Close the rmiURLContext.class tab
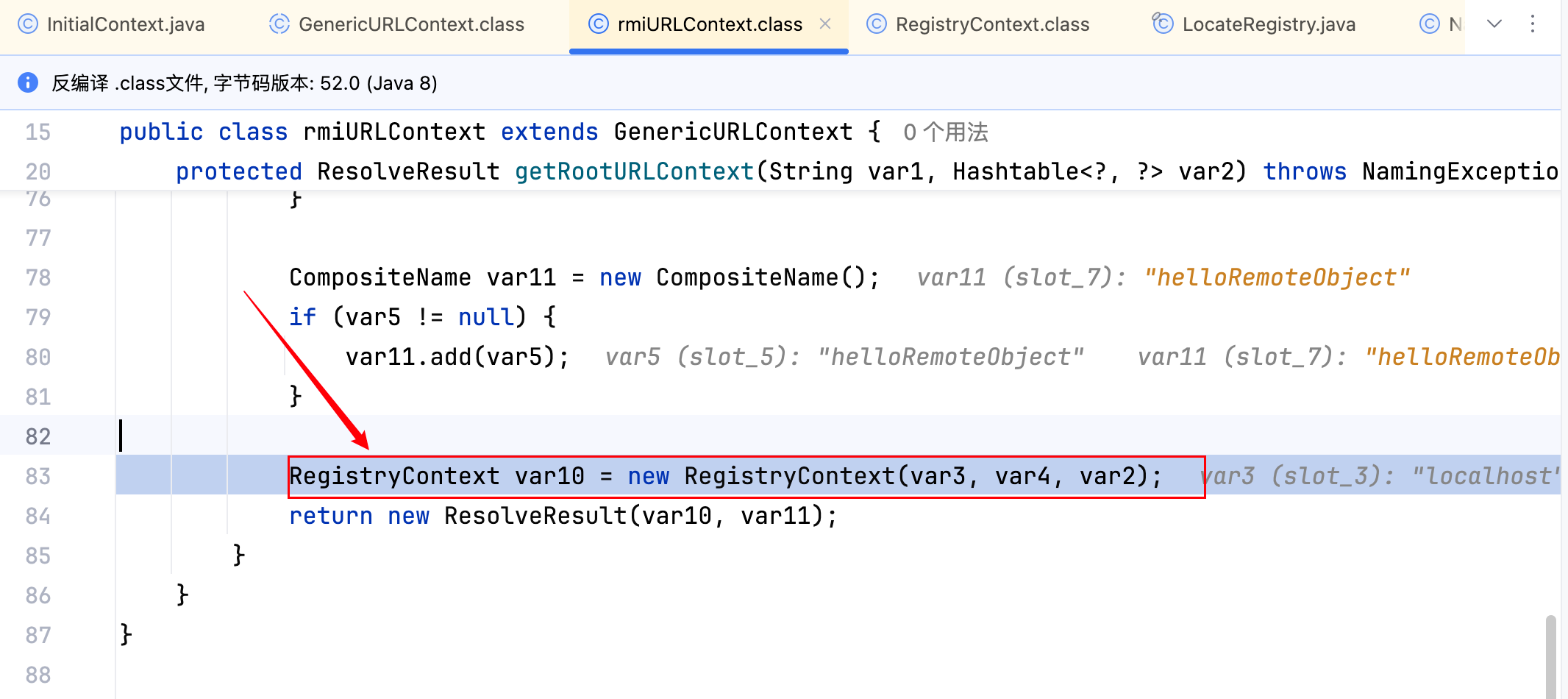The image size is (1568, 699). 825,24
